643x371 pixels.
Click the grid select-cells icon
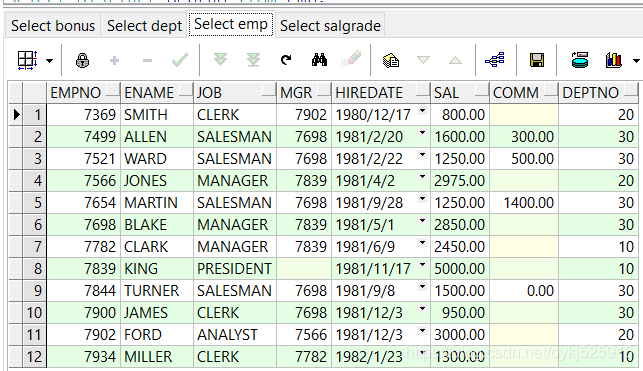pyautogui.click(x=28, y=61)
